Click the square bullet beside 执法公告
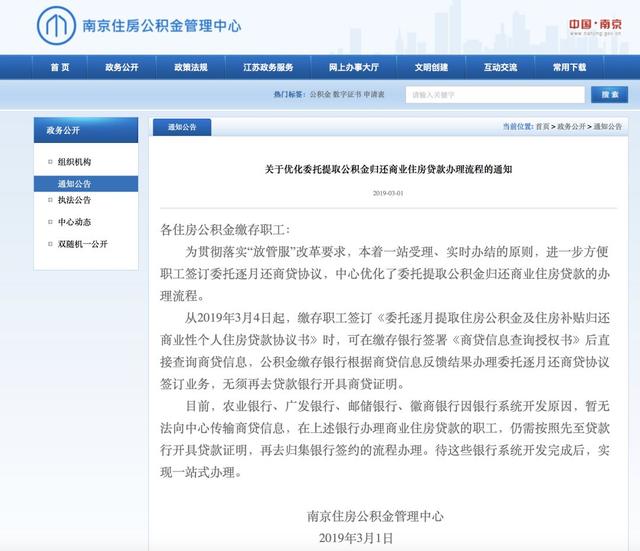The image size is (640, 551). click(50, 200)
